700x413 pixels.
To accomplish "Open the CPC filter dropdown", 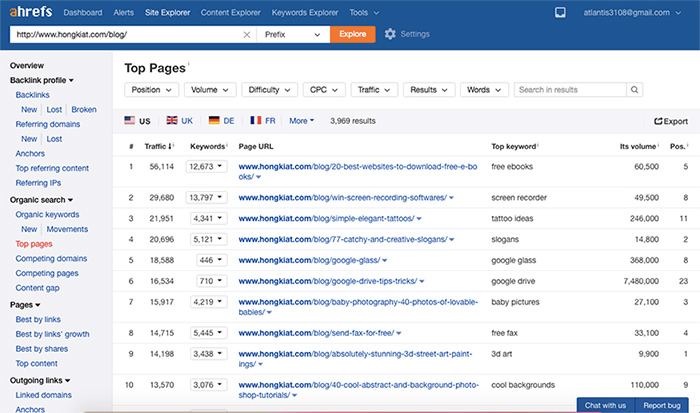I will (324, 90).
